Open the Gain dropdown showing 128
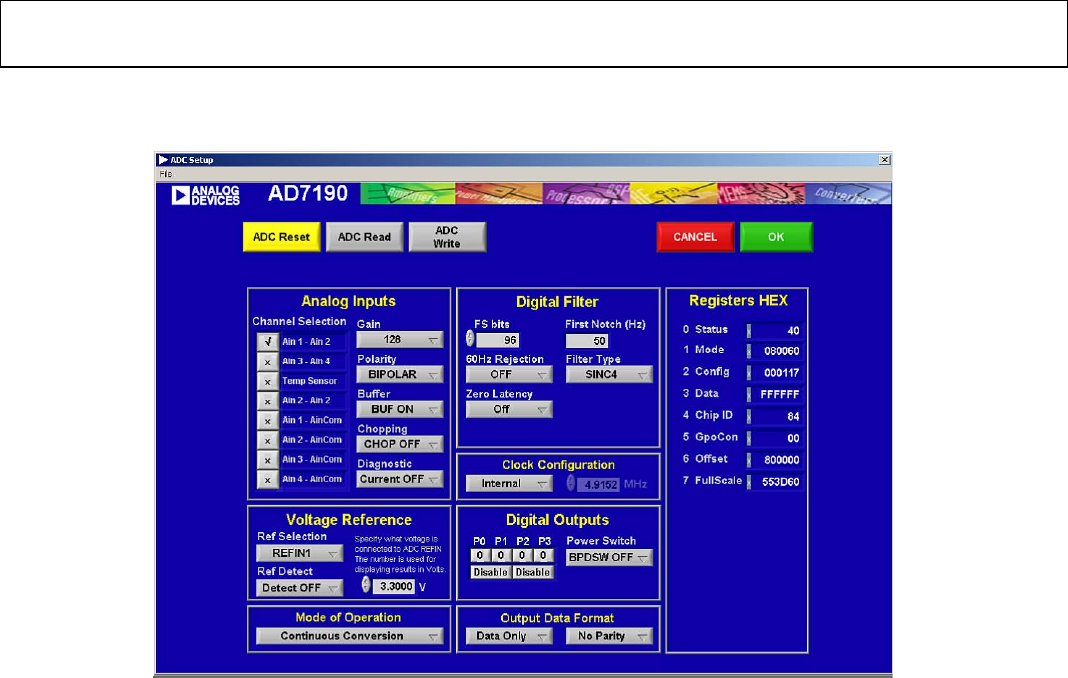Viewport: 1068px width, 678px height. (400, 339)
